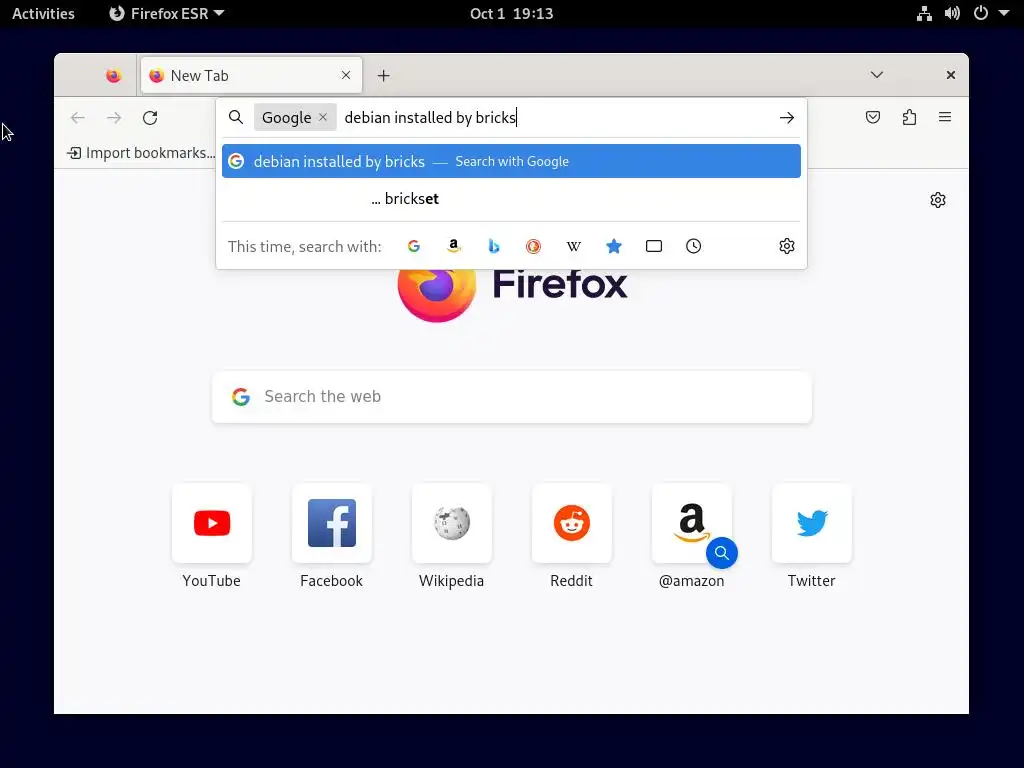Click the volume speaker icon

(x=952, y=14)
